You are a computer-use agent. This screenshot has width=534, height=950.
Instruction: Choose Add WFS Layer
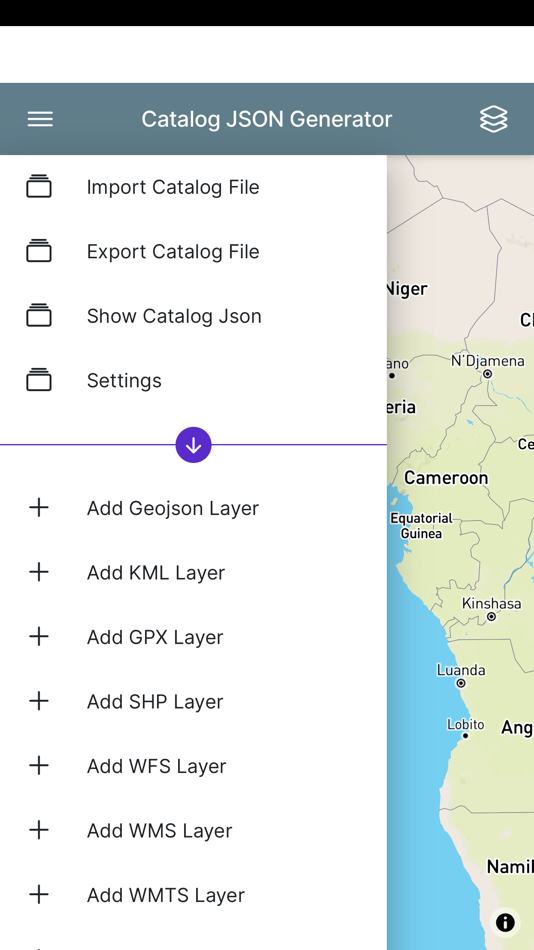[x=193, y=766]
